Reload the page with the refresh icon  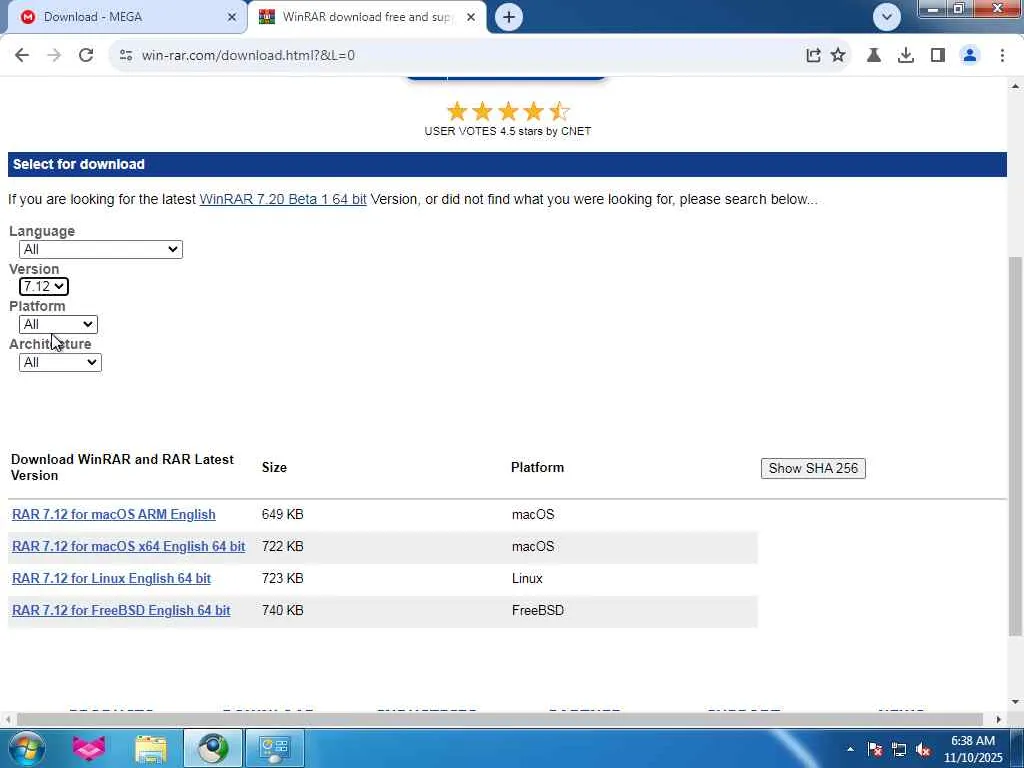pos(86,56)
